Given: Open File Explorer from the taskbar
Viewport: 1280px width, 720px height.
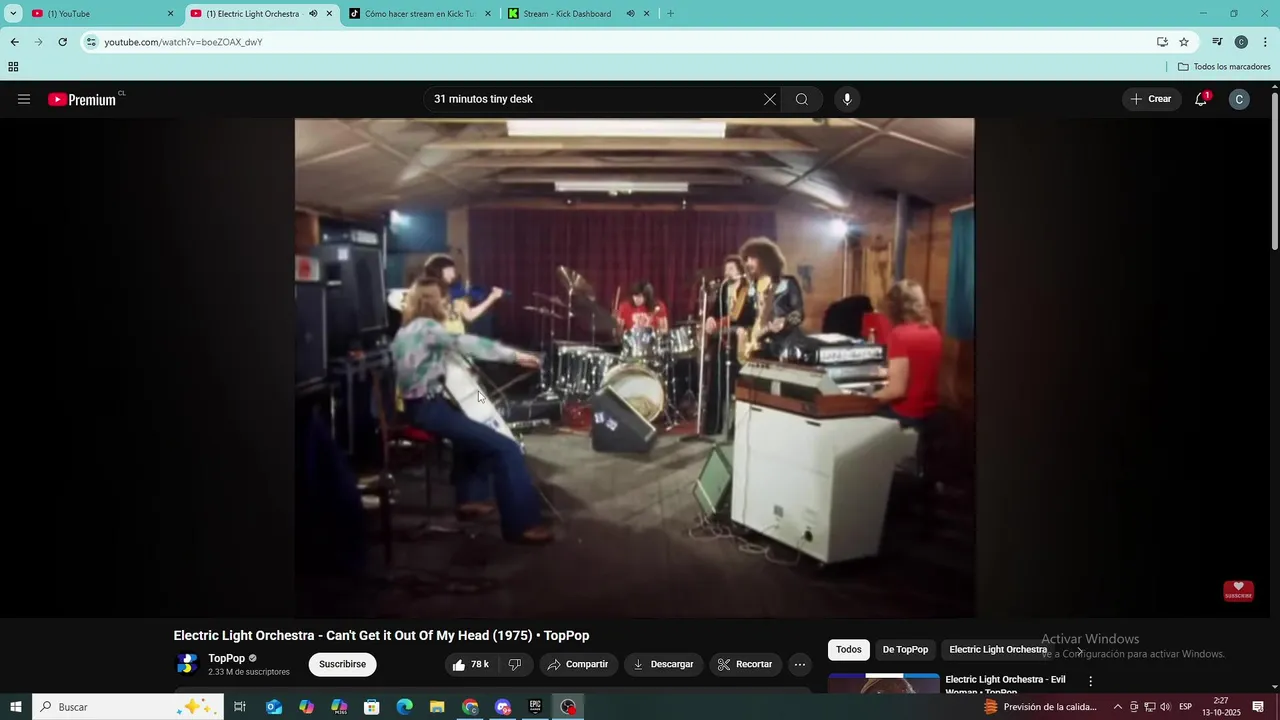Looking at the screenshot, I should click(437, 707).
